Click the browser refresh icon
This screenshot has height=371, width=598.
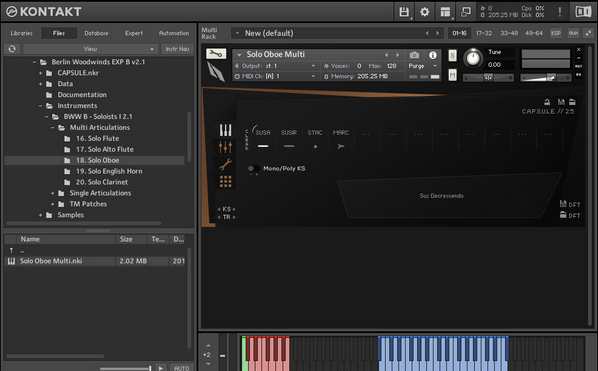pyautogui.click(x=12, y=49)
